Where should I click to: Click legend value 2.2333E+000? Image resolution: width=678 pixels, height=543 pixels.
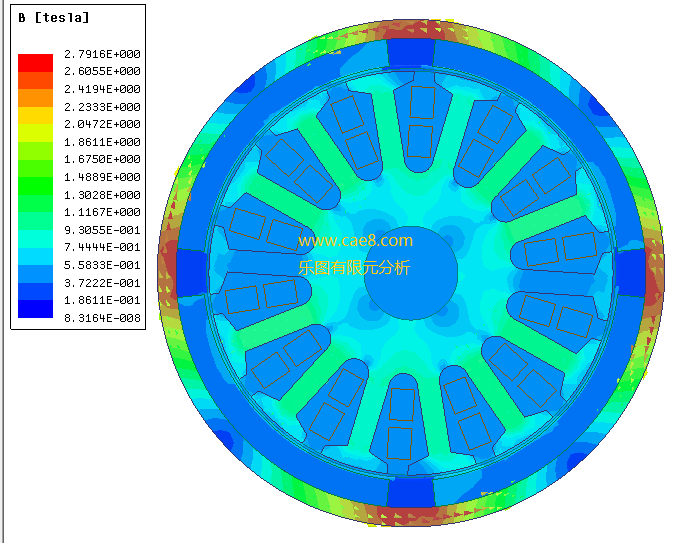coord(102,107)
